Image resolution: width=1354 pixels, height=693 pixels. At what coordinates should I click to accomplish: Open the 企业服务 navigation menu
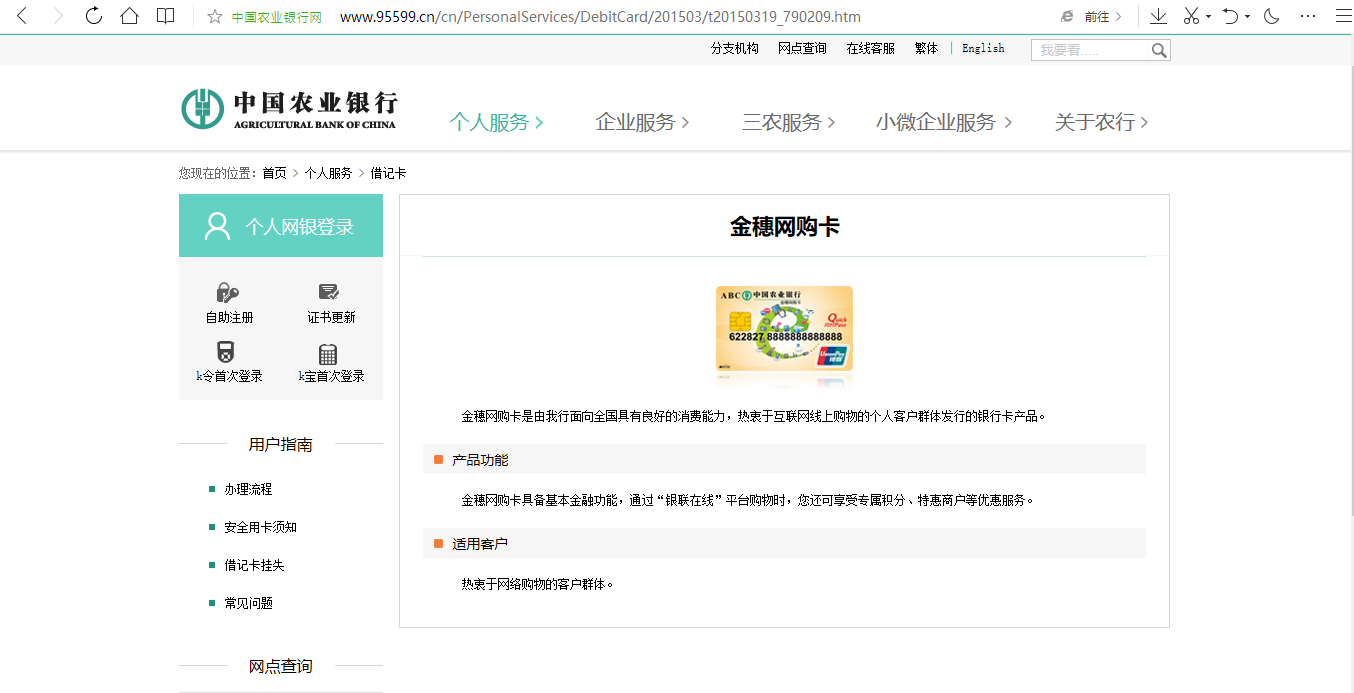pyautogui.click(x=643, y=122)
